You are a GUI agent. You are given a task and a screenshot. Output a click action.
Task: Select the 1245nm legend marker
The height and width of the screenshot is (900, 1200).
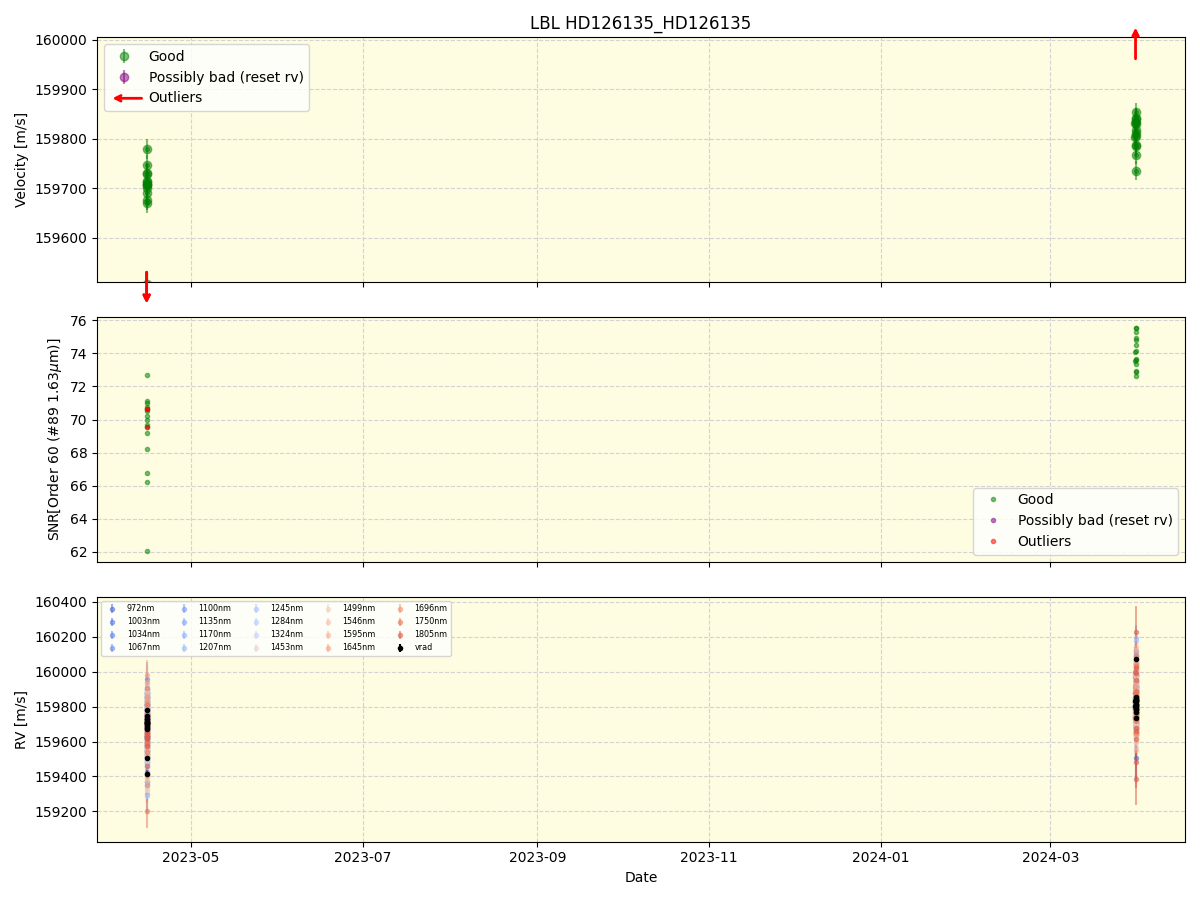click(x=256, y=609)
